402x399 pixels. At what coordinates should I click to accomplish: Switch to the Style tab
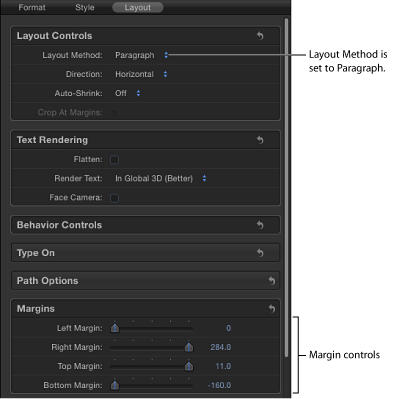click(x=85, y=7)
